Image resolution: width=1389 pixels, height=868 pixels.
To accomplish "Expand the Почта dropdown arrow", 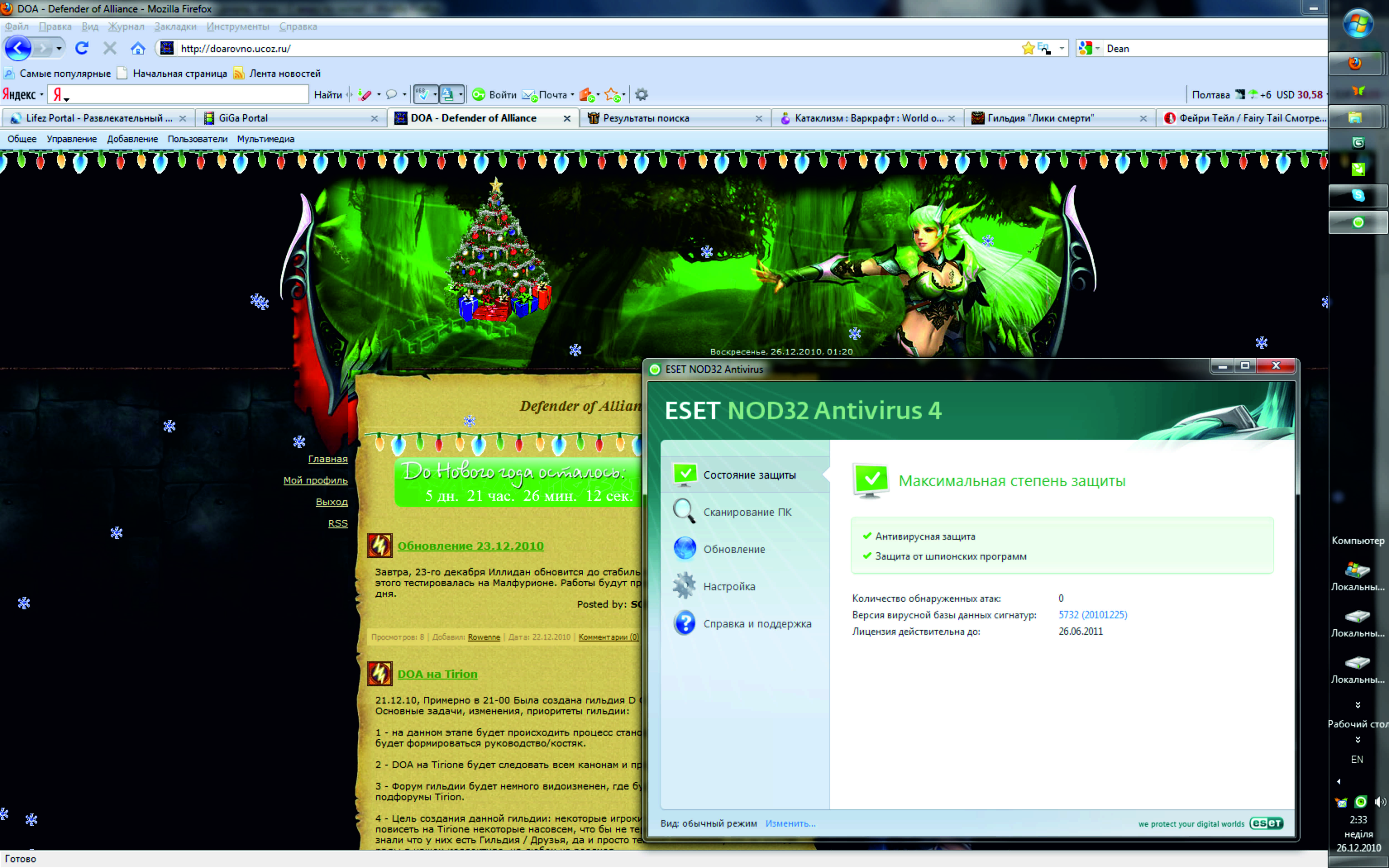I will pyautogui.click(x=572, y=95).
